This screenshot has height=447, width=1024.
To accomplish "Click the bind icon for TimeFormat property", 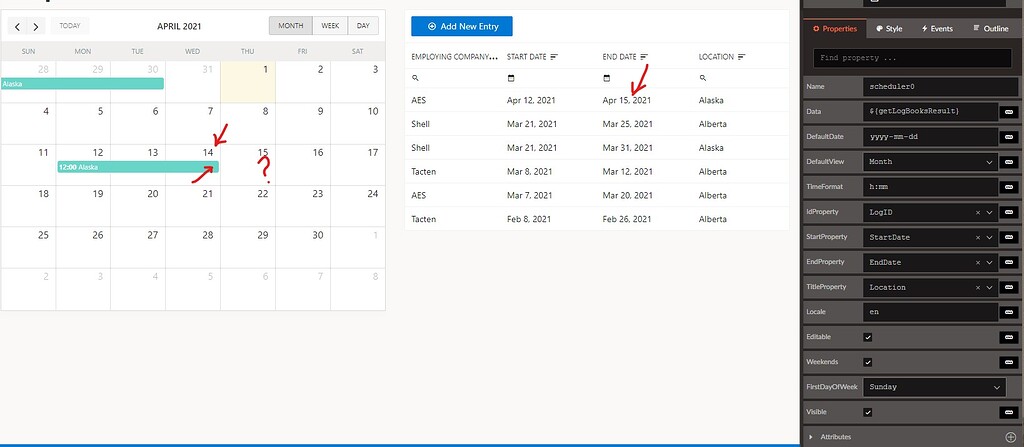I will pos(1008,187).
